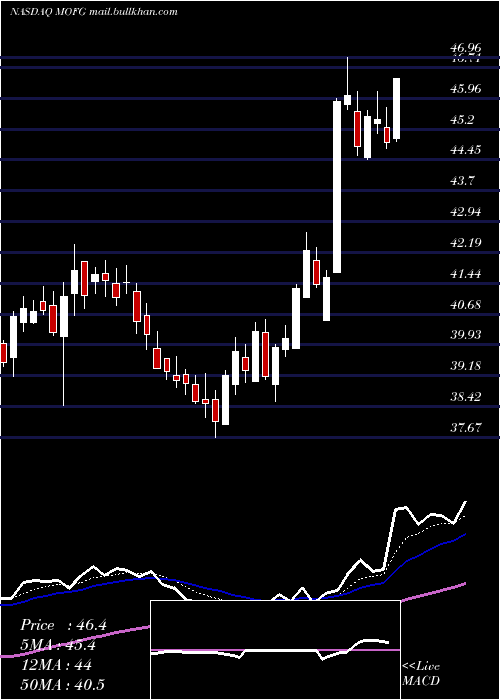Click the 40.68 price axis label

pos(466,305)
